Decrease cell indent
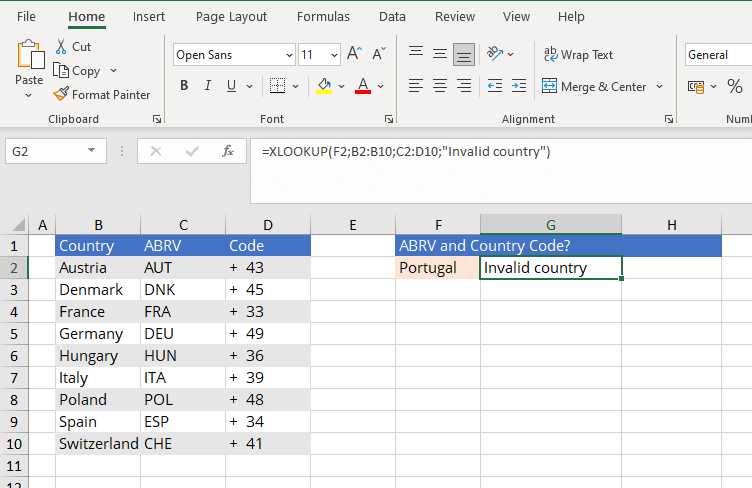This screenshot has height=488, width=752. [494, 86]
